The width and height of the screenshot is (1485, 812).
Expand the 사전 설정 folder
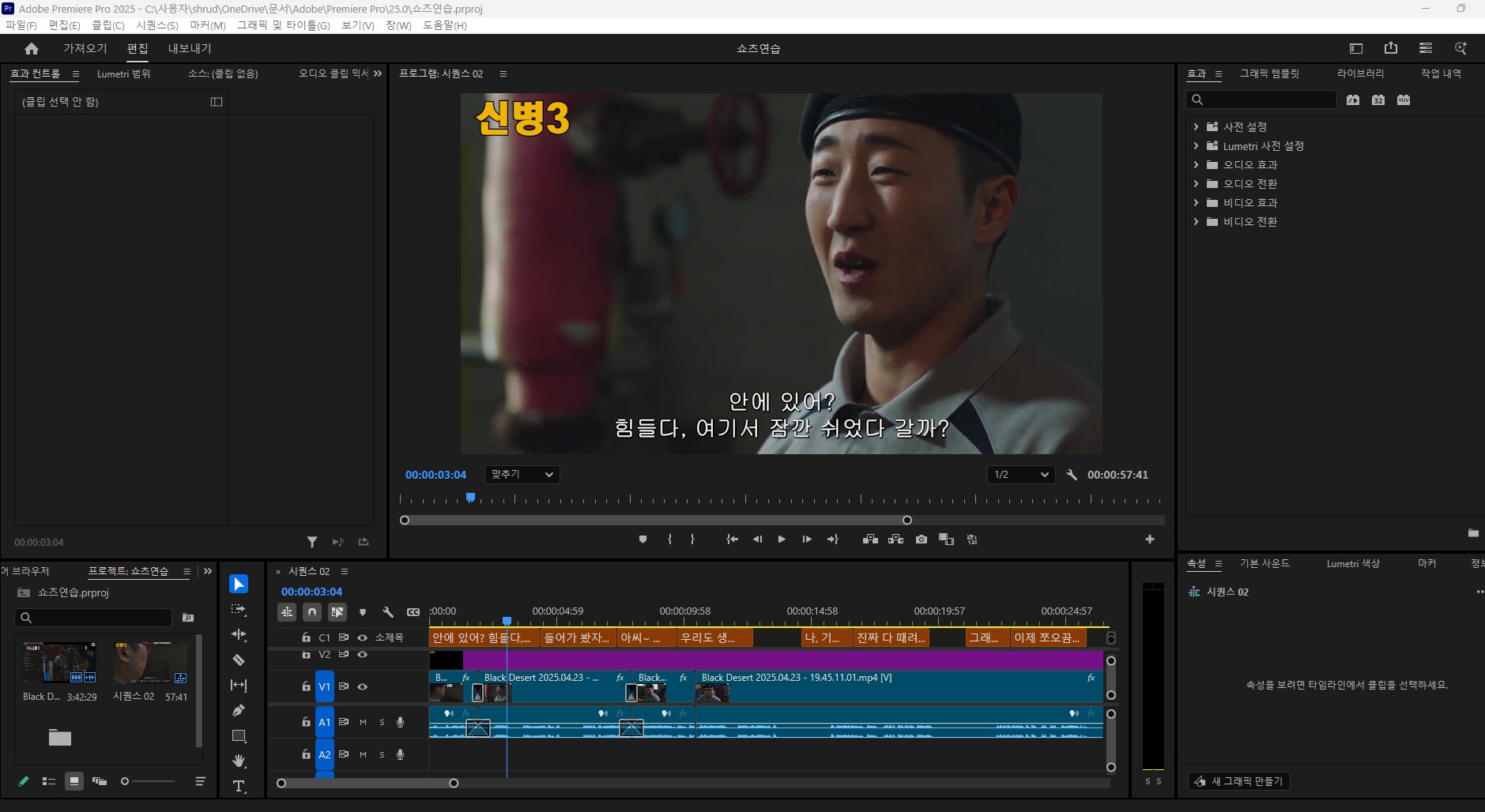(1196, 126)
